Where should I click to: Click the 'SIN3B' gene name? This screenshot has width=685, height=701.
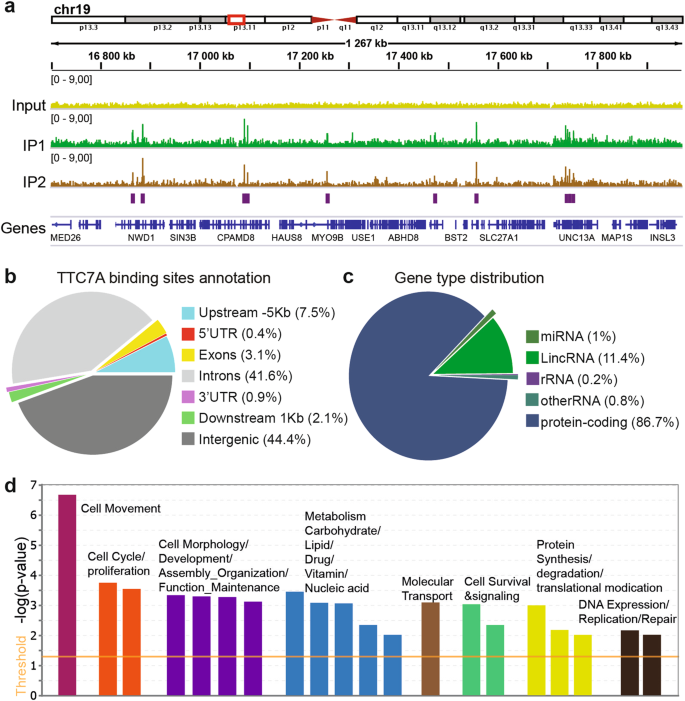pyautogui.click(x=183, y=238)
